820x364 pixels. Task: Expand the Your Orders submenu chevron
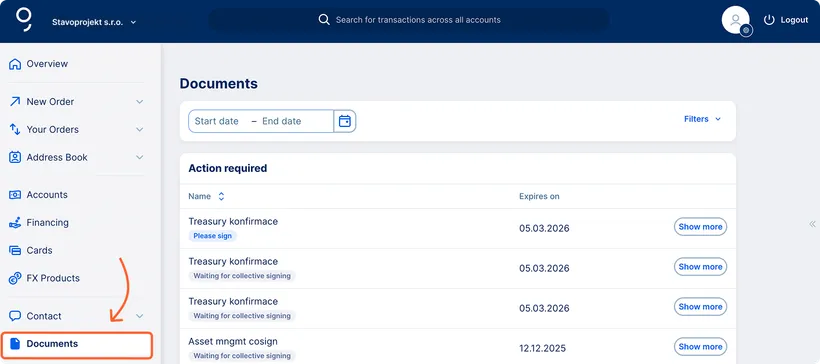tap(140, 129)
